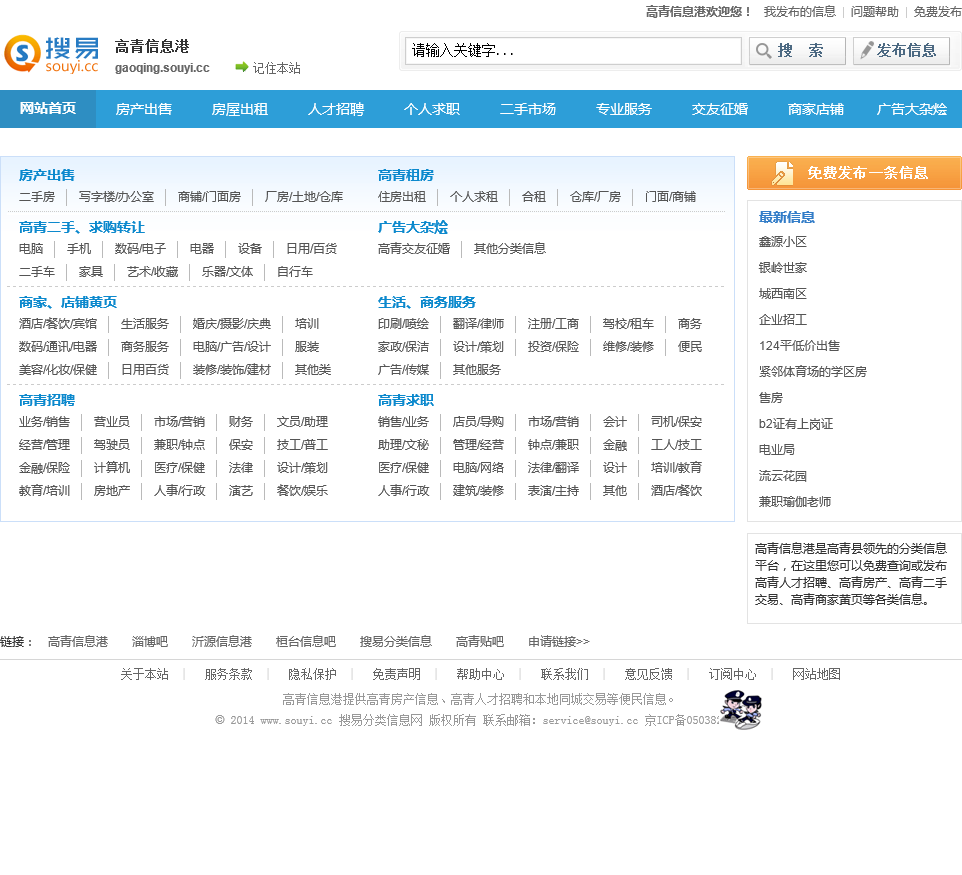This screenshot has height=875, width=962.
Task: Open 淄博吧 friend link
Action: click(x=150, y=642)
